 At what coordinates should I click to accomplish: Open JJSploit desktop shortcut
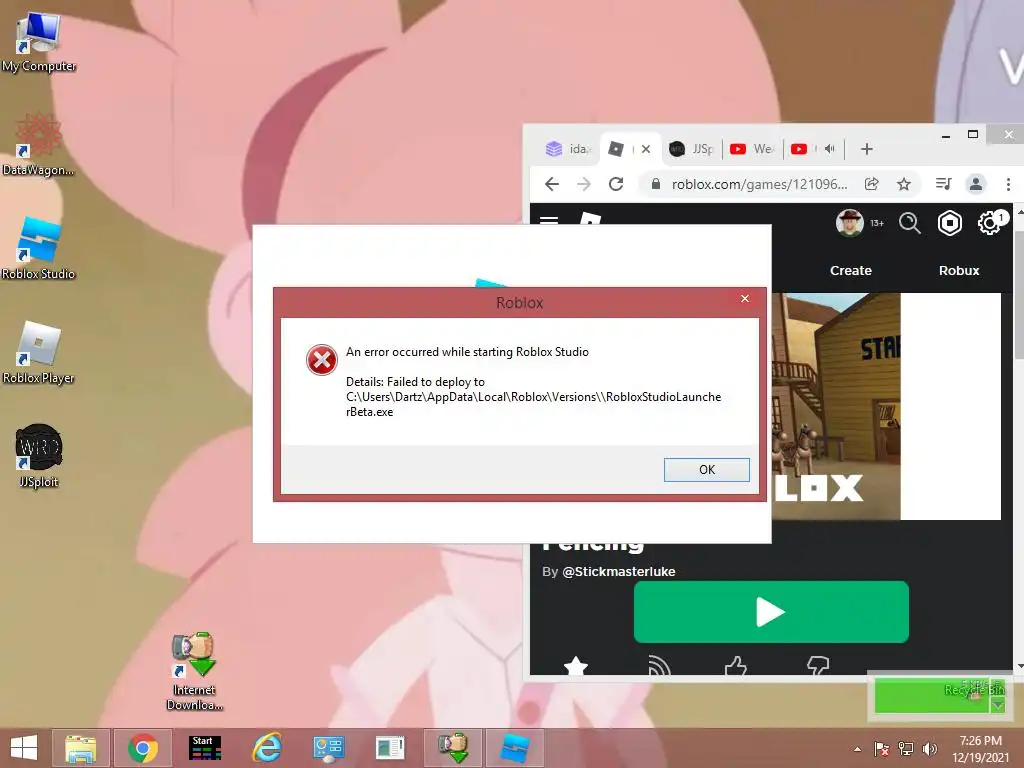click(39, 456)
